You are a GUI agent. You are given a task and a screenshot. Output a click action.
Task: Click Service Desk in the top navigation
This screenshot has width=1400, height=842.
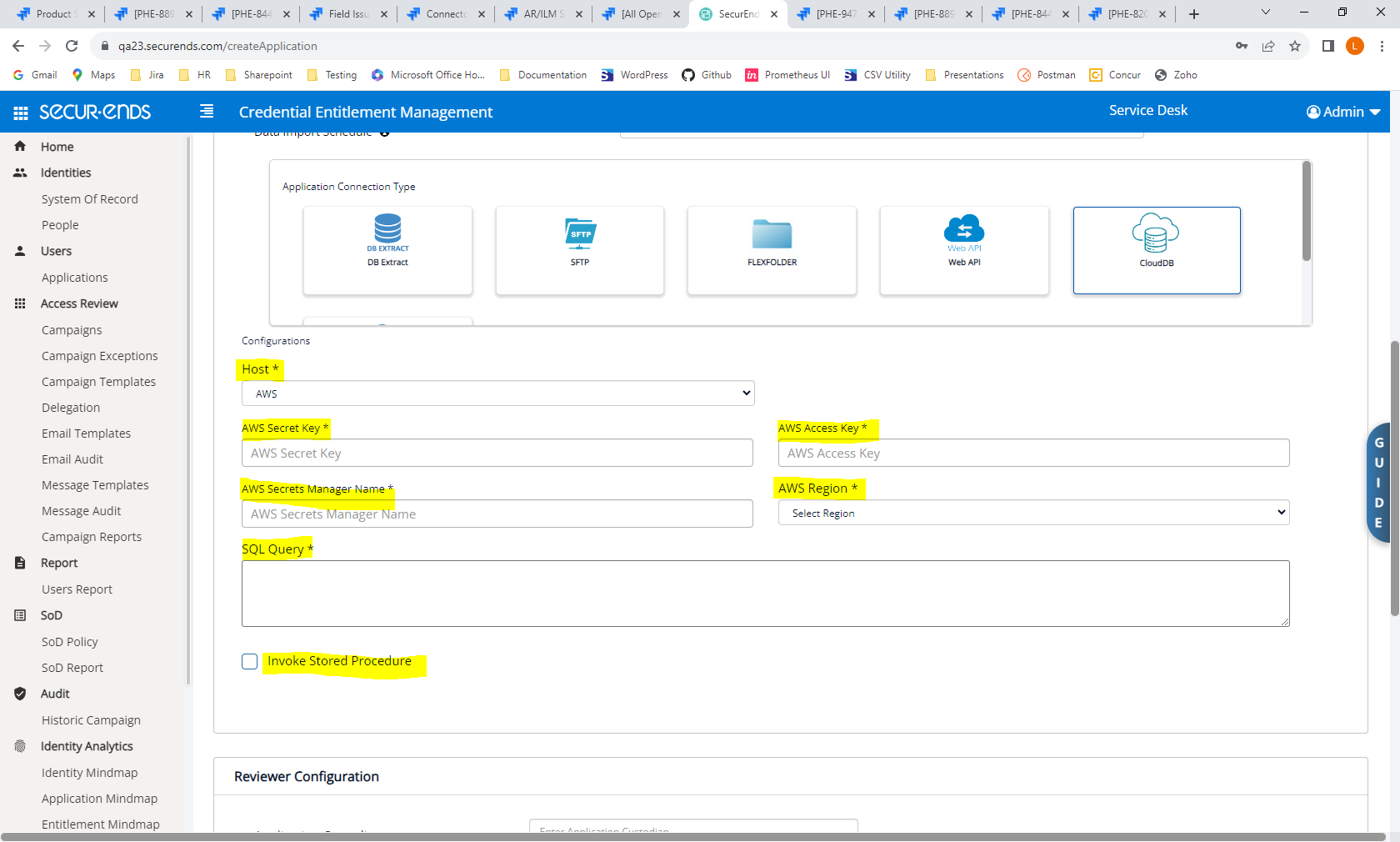1147,109
